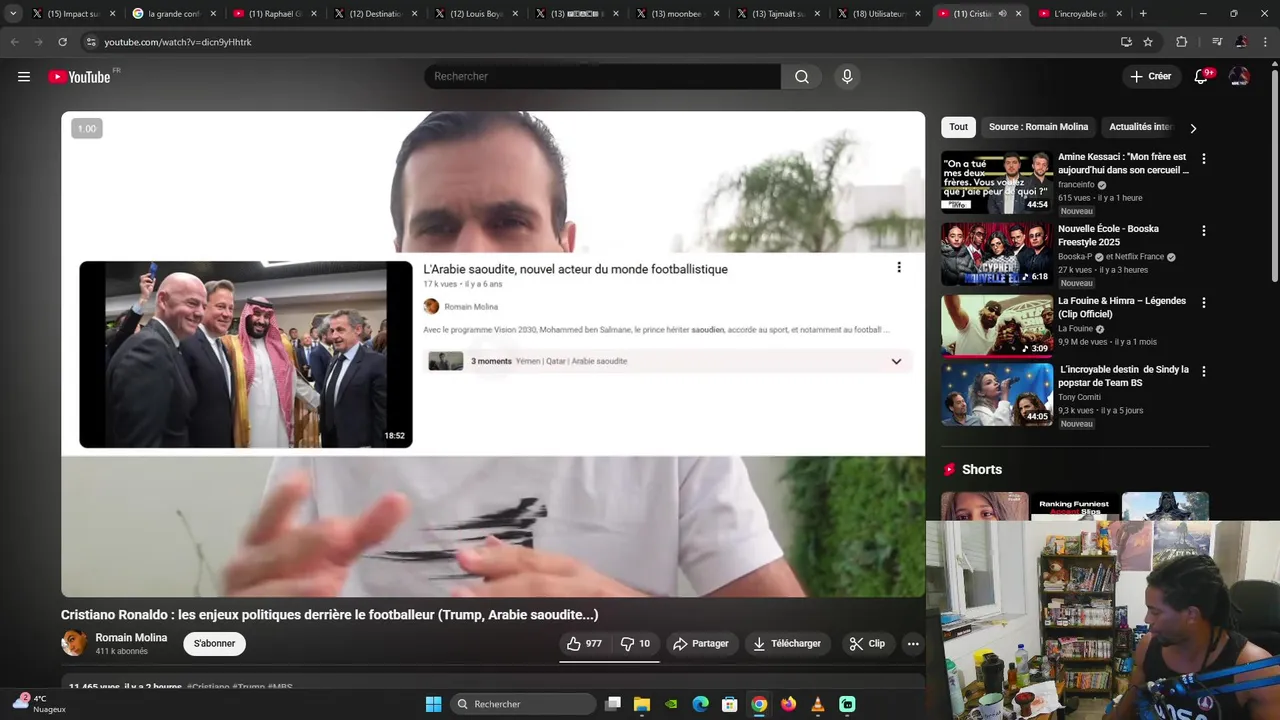Screen dimensions: 1280x720
Task: Open the weather widget 4°C Nuageux
Action: 40,704
